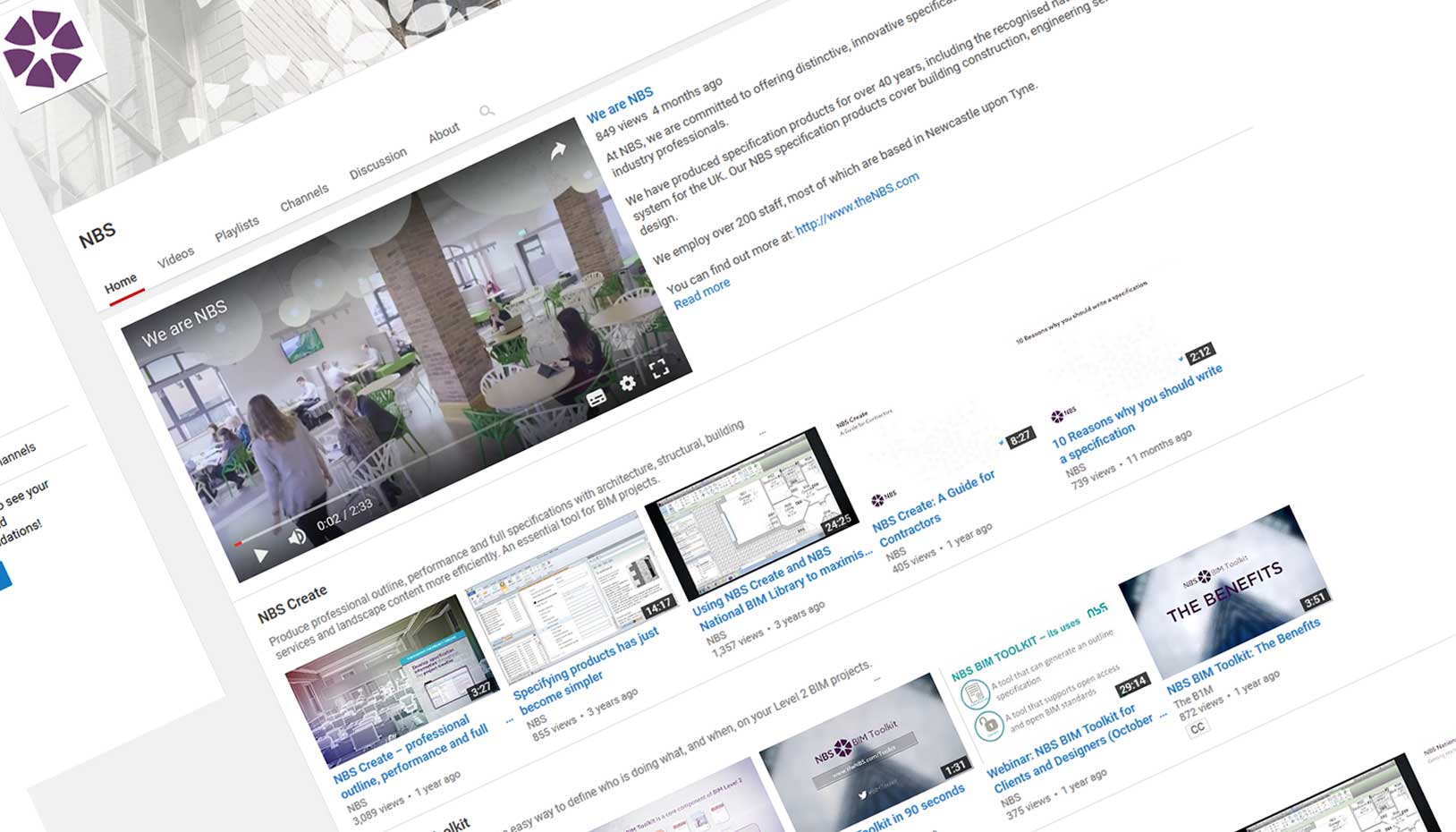Click the CC badge under NBS BIM Toolkit: The Benefits
The width and height of the screenshot is (1456, 832).
[1197, 728]
